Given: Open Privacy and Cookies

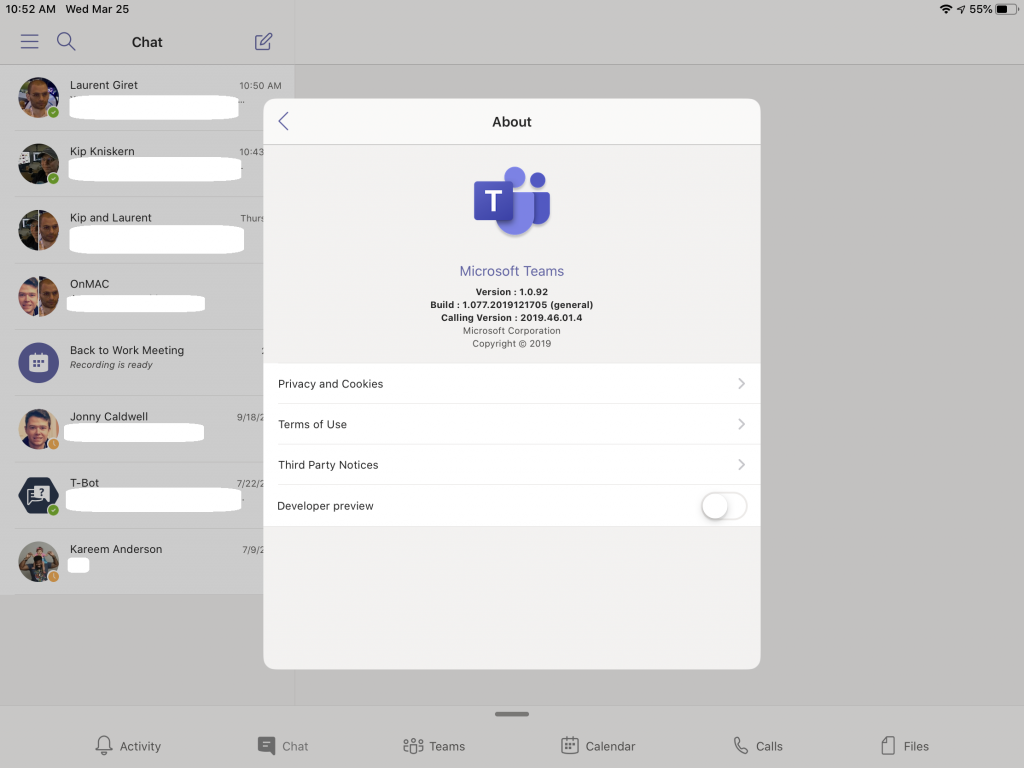Looking at the screenshot, I should [512, 384].
